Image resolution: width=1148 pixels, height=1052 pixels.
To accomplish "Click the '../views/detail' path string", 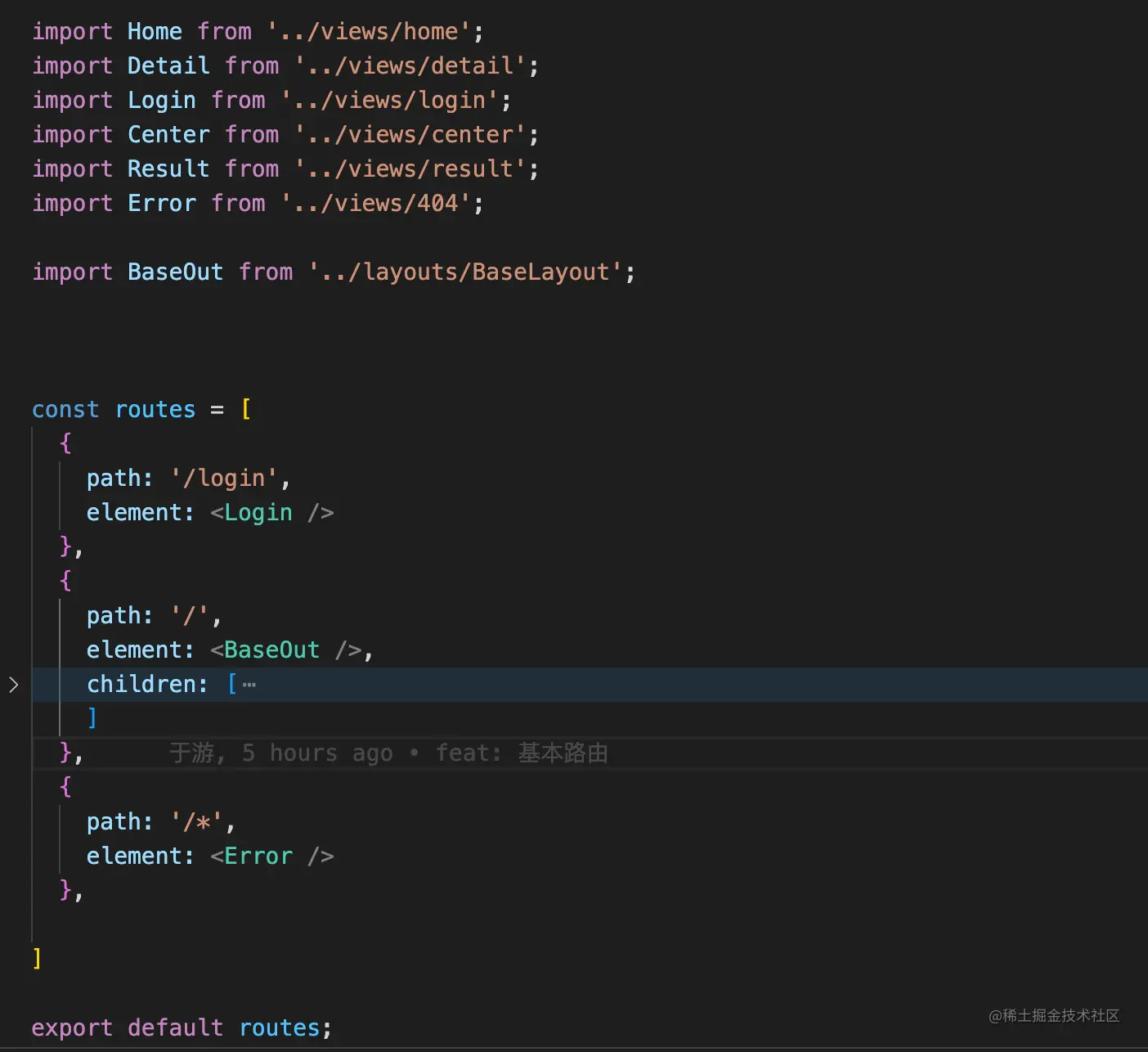I will tap(410, 66).
